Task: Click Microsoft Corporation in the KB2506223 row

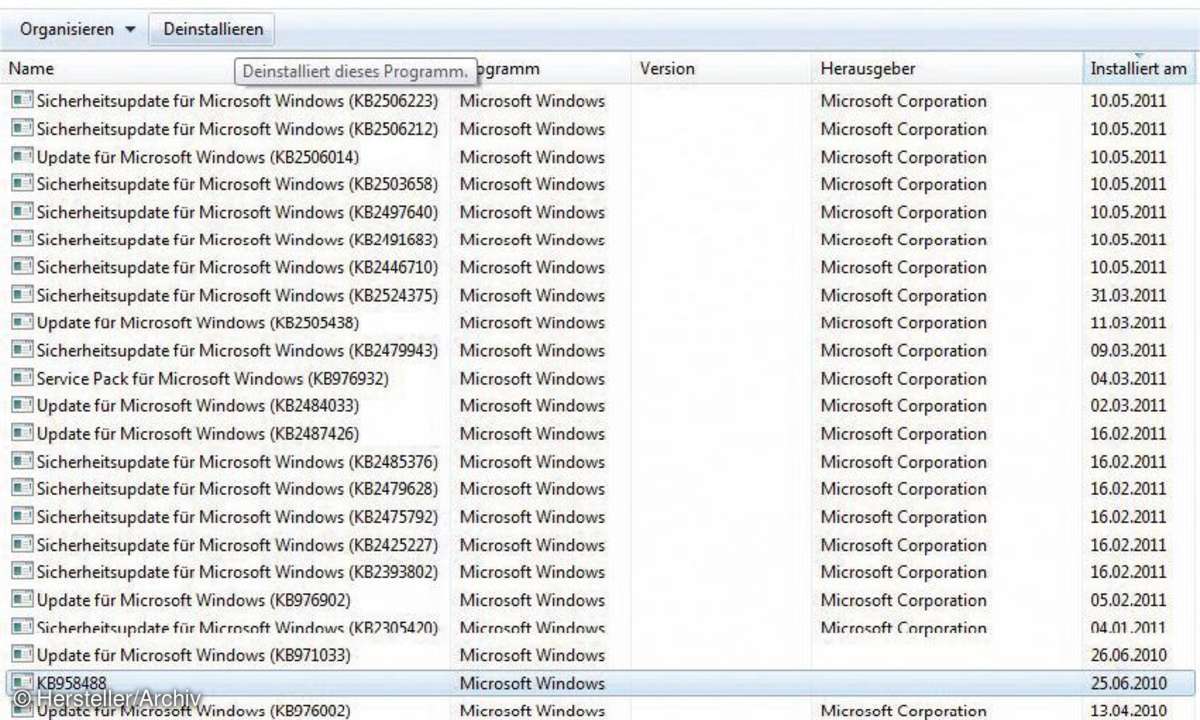Action: point(903,101)
